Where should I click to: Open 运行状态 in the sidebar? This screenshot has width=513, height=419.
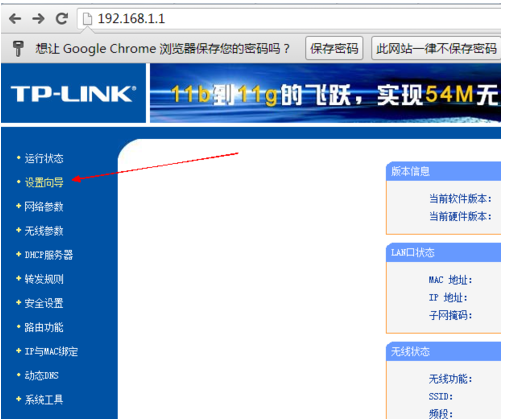click(44, 158)
